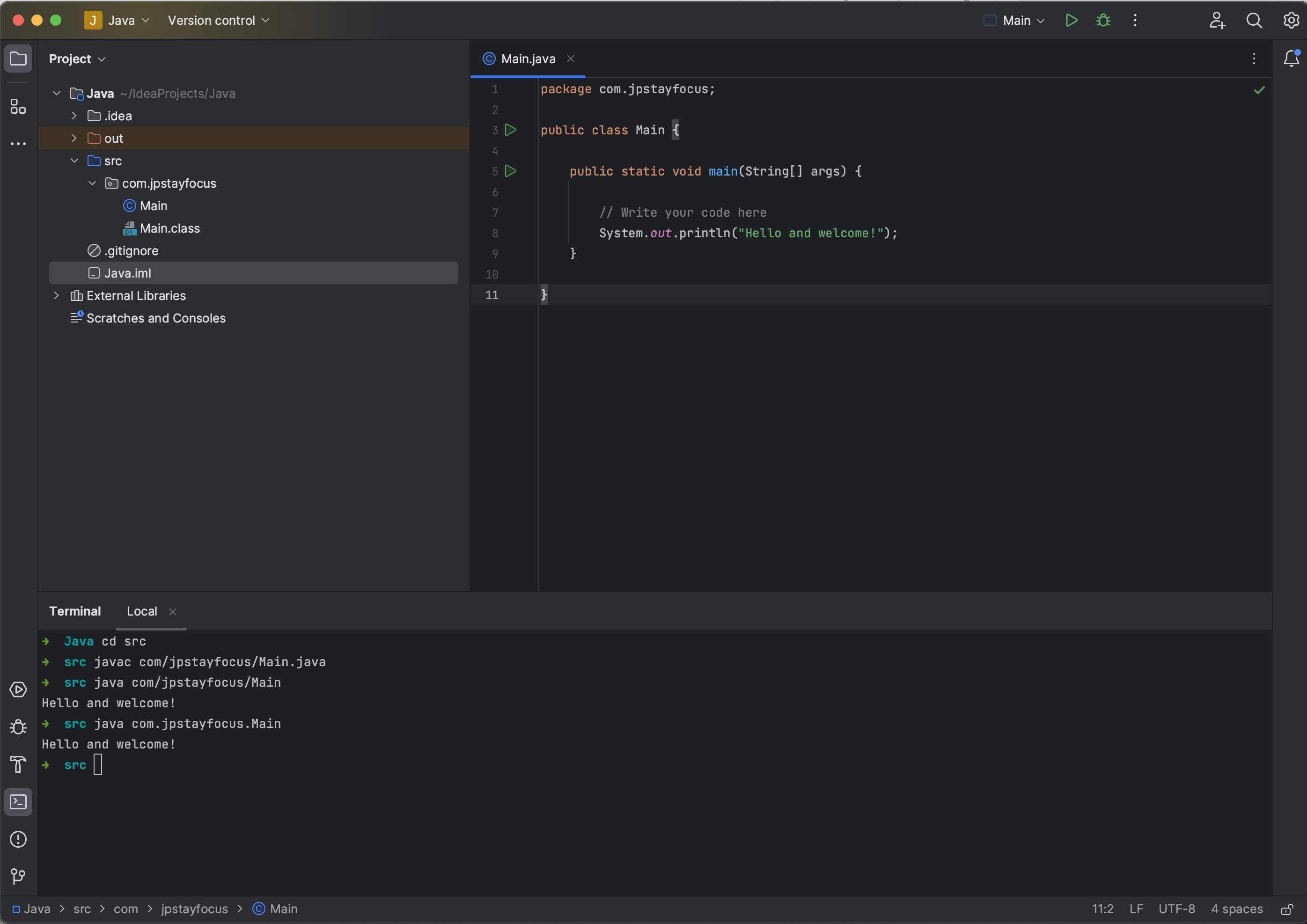Image resolution: width=1307 pixels, height=924 pixels.
Task: Open the Problems tool window
Action: (x=18, y=839)
